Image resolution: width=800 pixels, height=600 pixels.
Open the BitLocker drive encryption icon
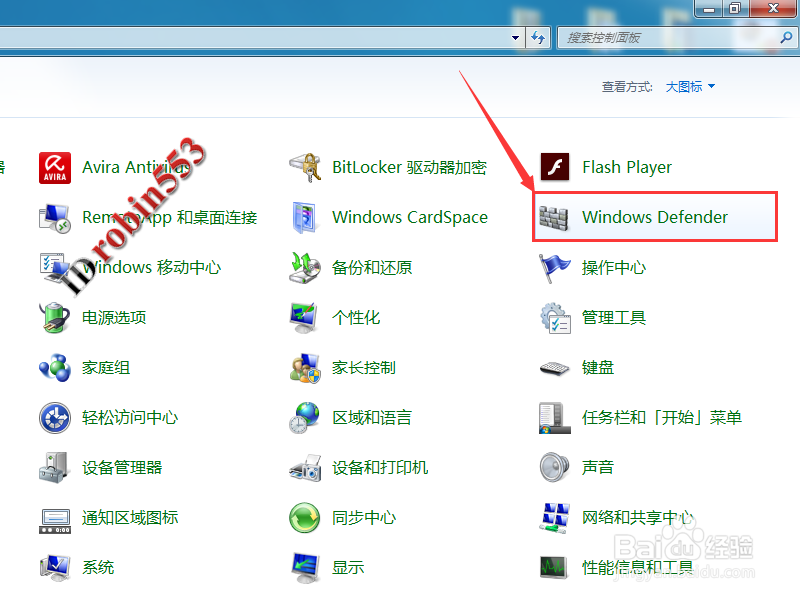(305, 168)
